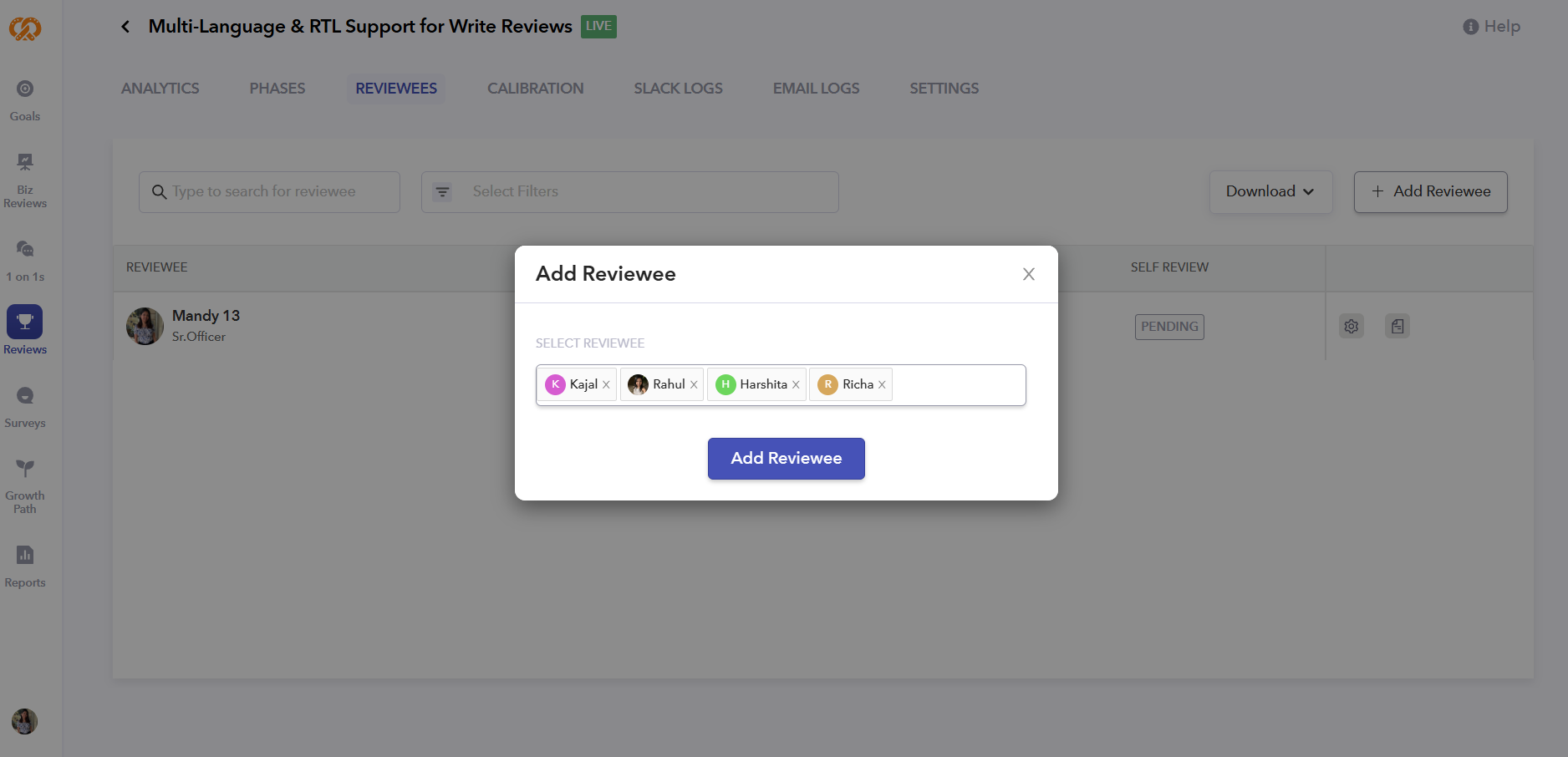Remove Richa from selected reviewees
This screenshot has width=1568, height=757.
tap(882, 385)
